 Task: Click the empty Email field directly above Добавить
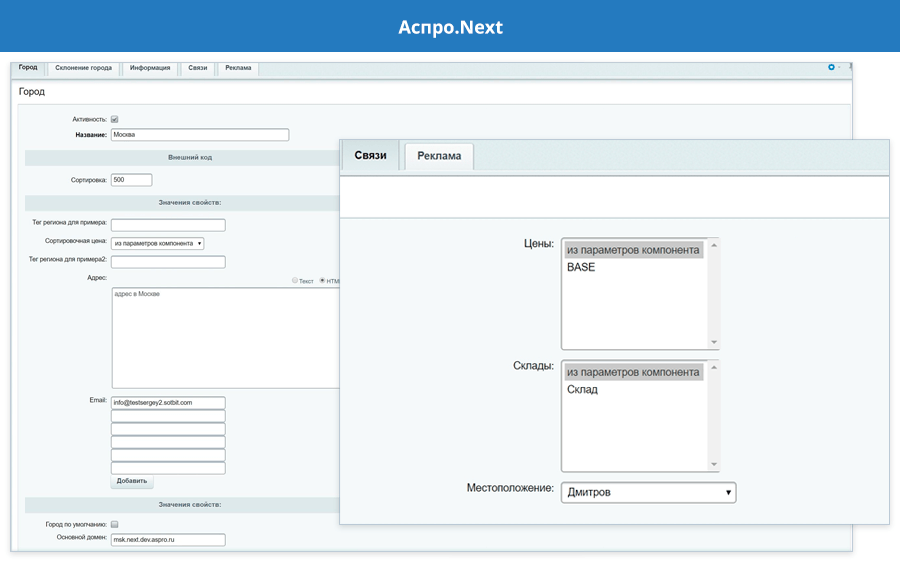168,468
